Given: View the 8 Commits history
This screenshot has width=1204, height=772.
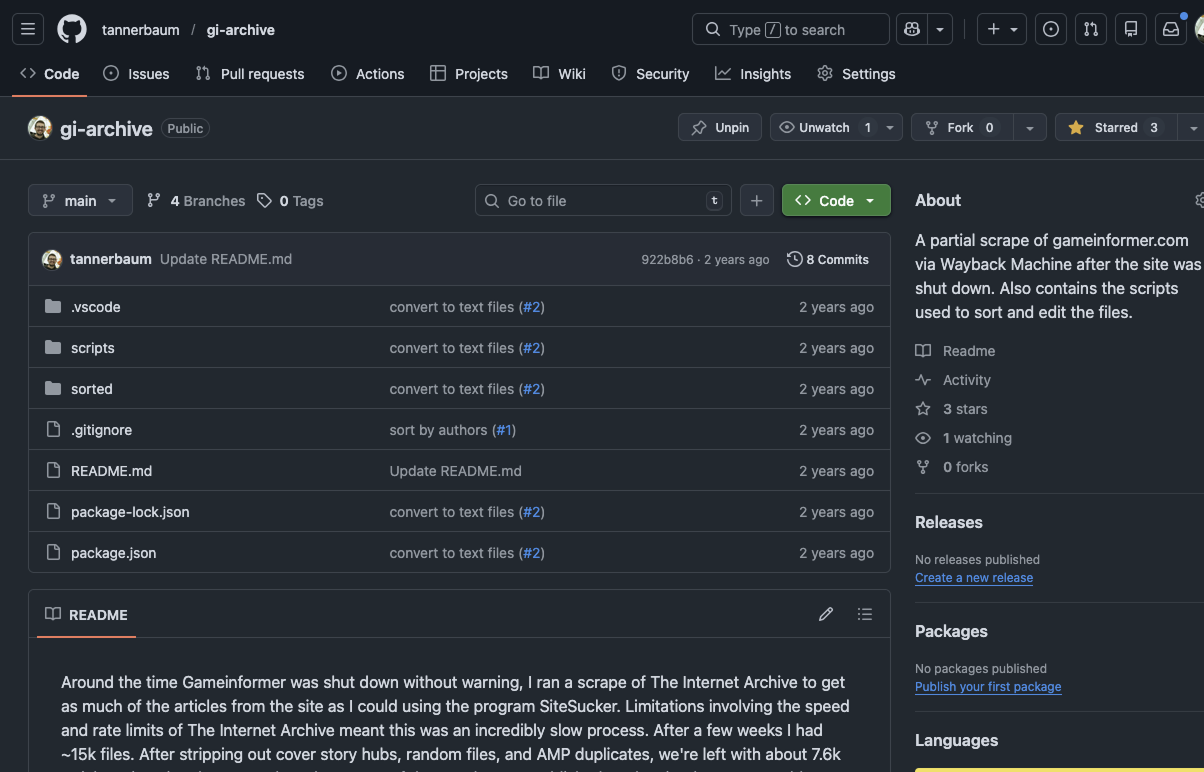Looking at the screenshot, I should point(828,259).
